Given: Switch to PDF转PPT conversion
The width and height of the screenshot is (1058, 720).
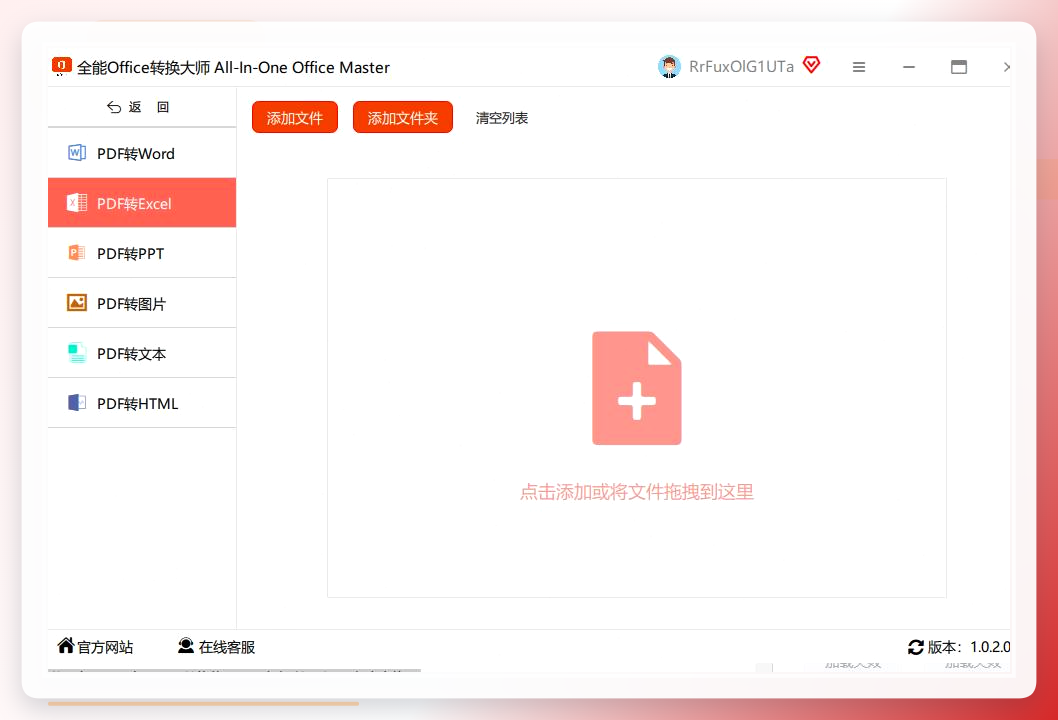Looking at the screenshot, I should [x=142, y=253].
